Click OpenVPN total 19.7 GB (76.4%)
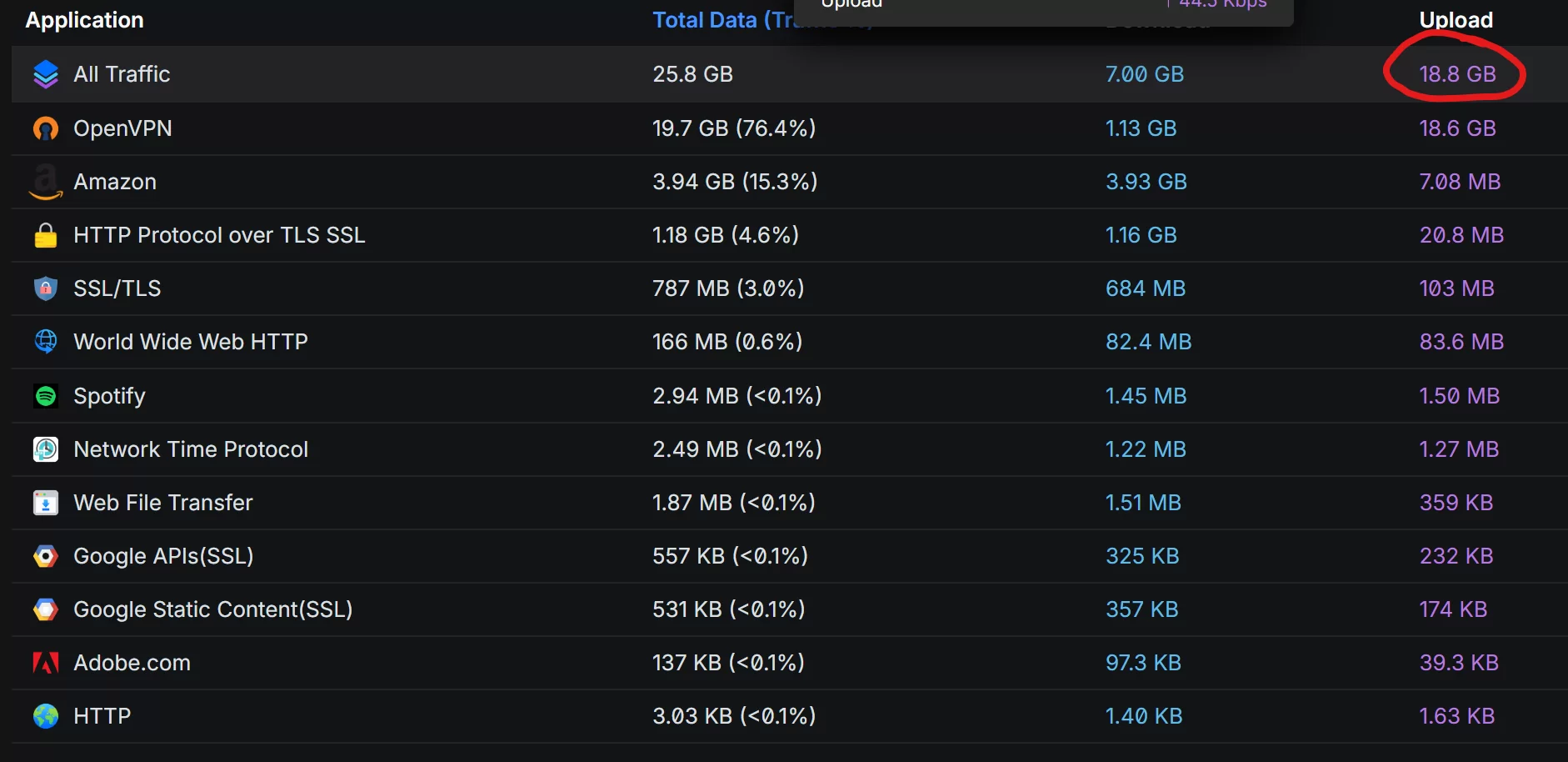Screen dimensions: 1568x762 click(734, 128)
